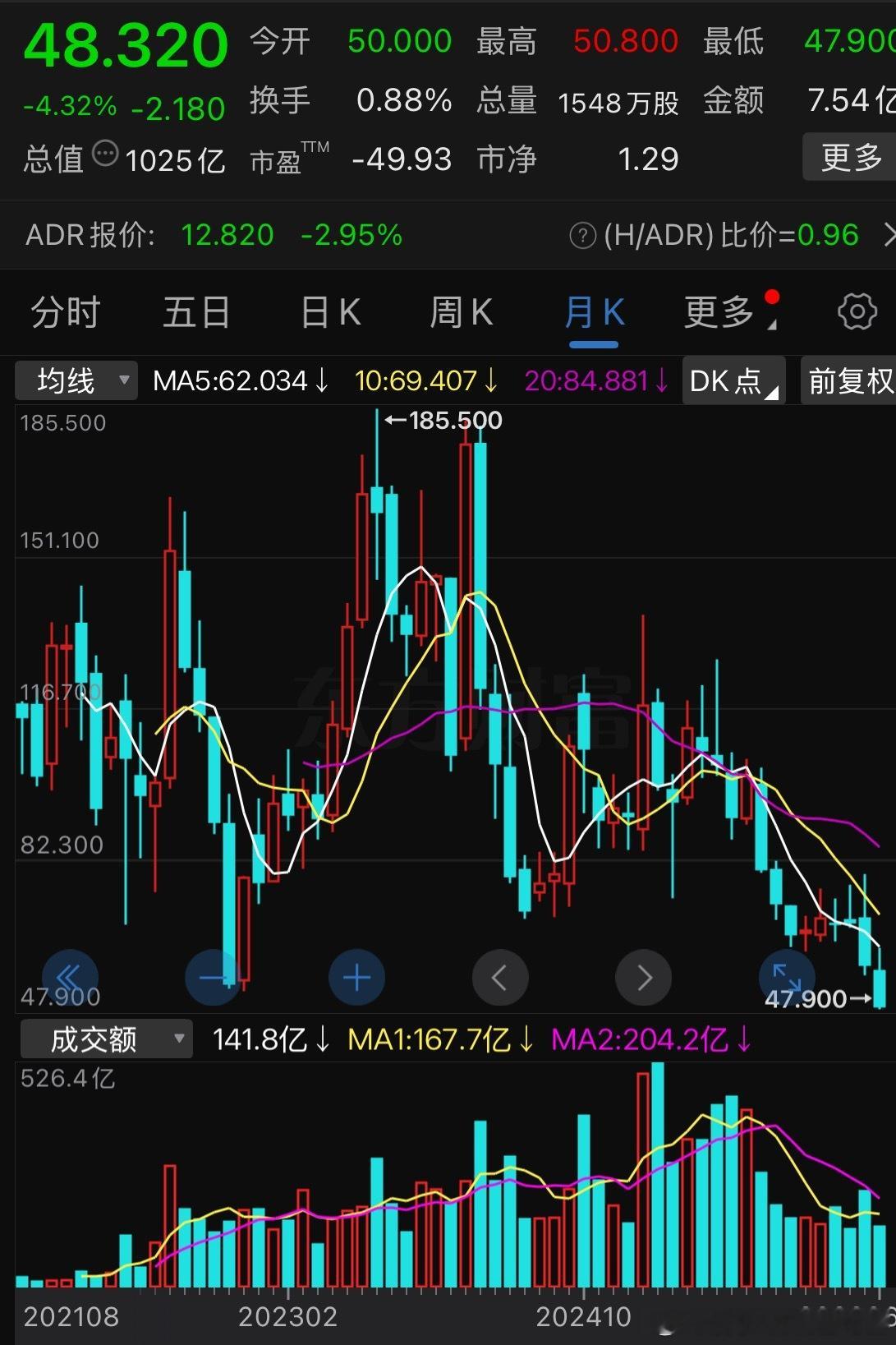Tap the 202108 date label
The height and width of the screenshot is (1345, 896).
coord(71,1317)
